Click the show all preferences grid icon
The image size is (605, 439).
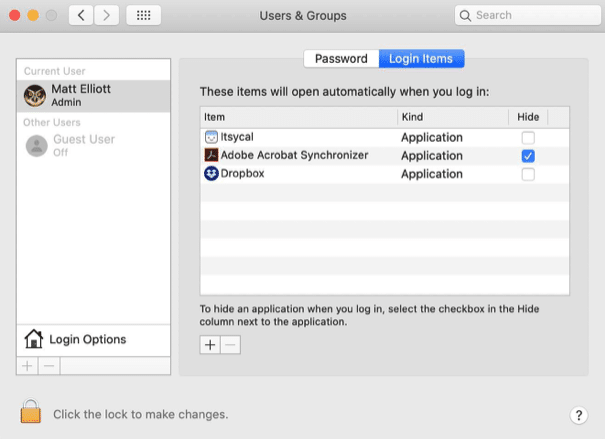pyautogui.click(x=143, y=16)
